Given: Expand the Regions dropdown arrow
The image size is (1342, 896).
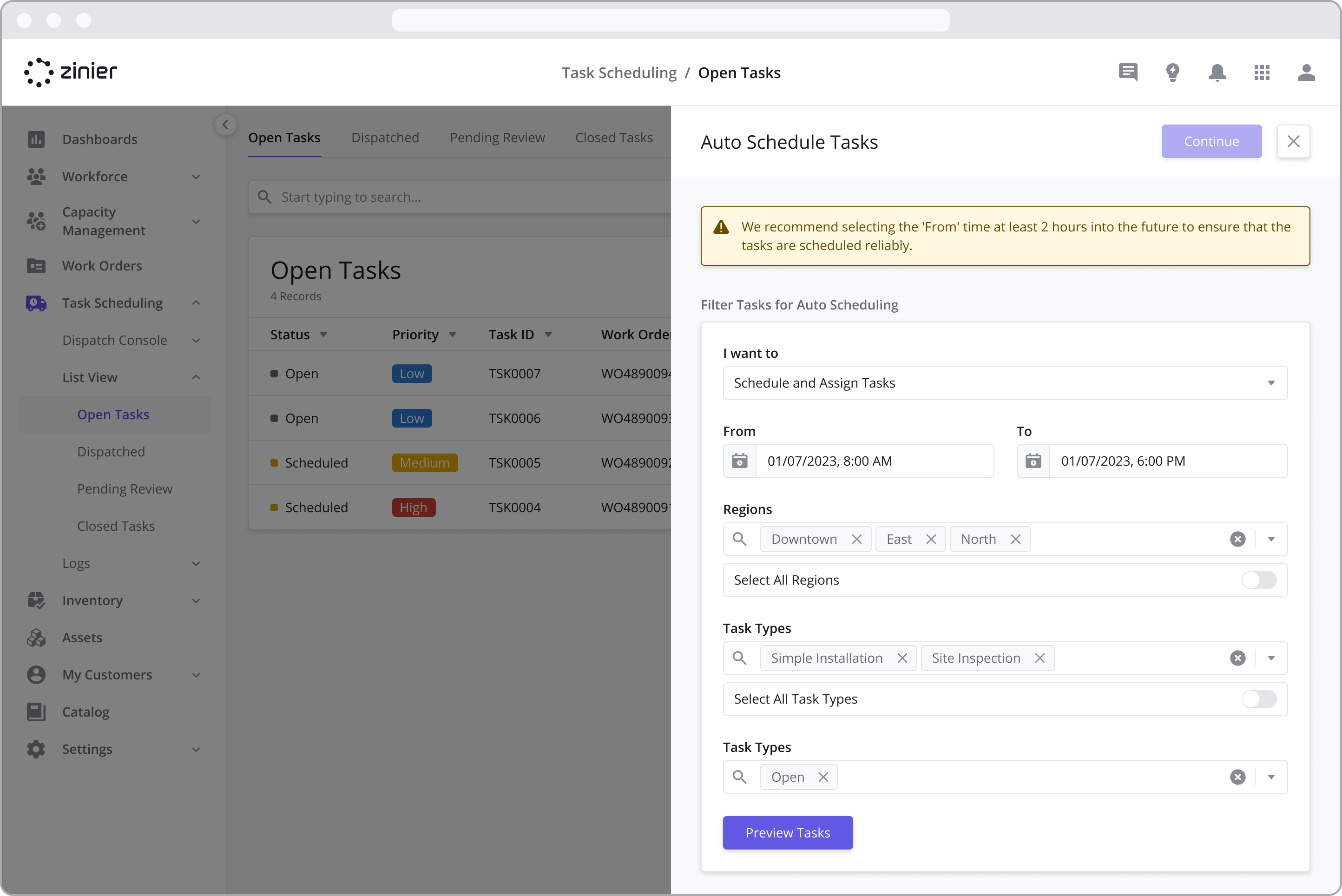Looking at the screenshot, I should click(1270, 539).
